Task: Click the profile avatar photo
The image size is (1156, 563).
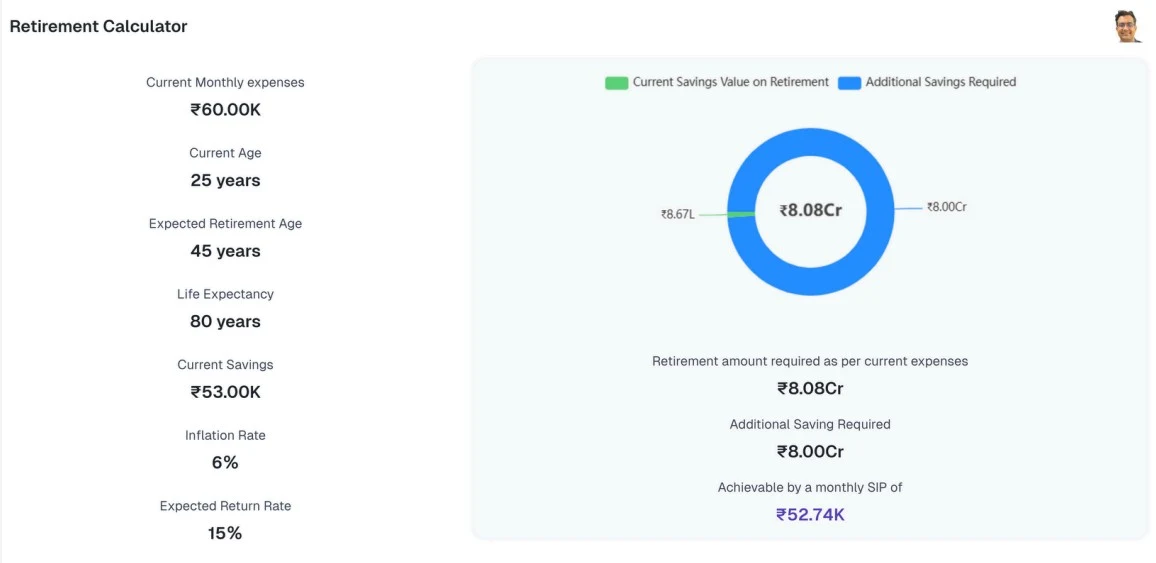Action: [1128, 26]
